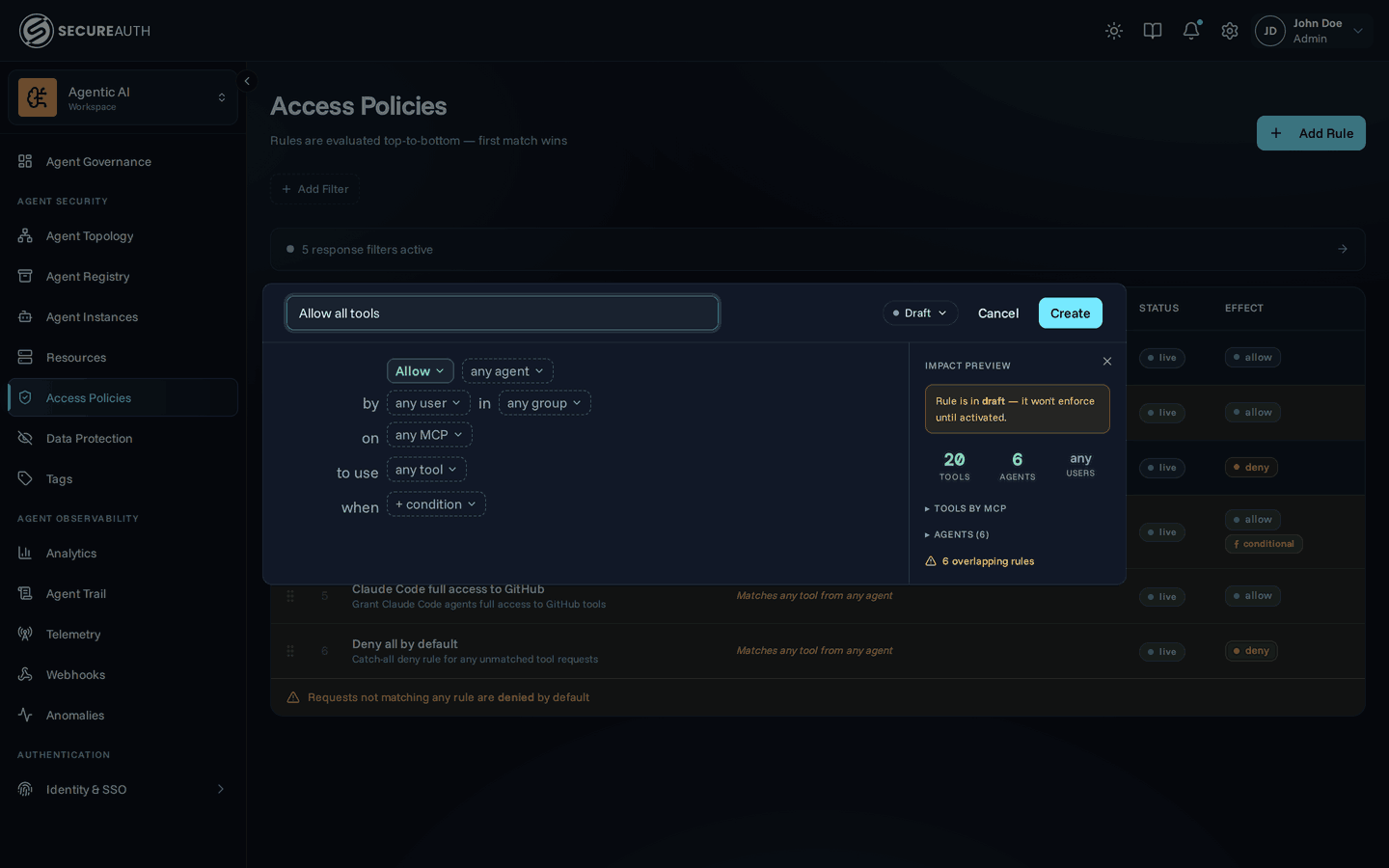This screenshot has width=1389, height=868.
Task: Expand Tools by MCP section
Action: click(x=966, y=508)
